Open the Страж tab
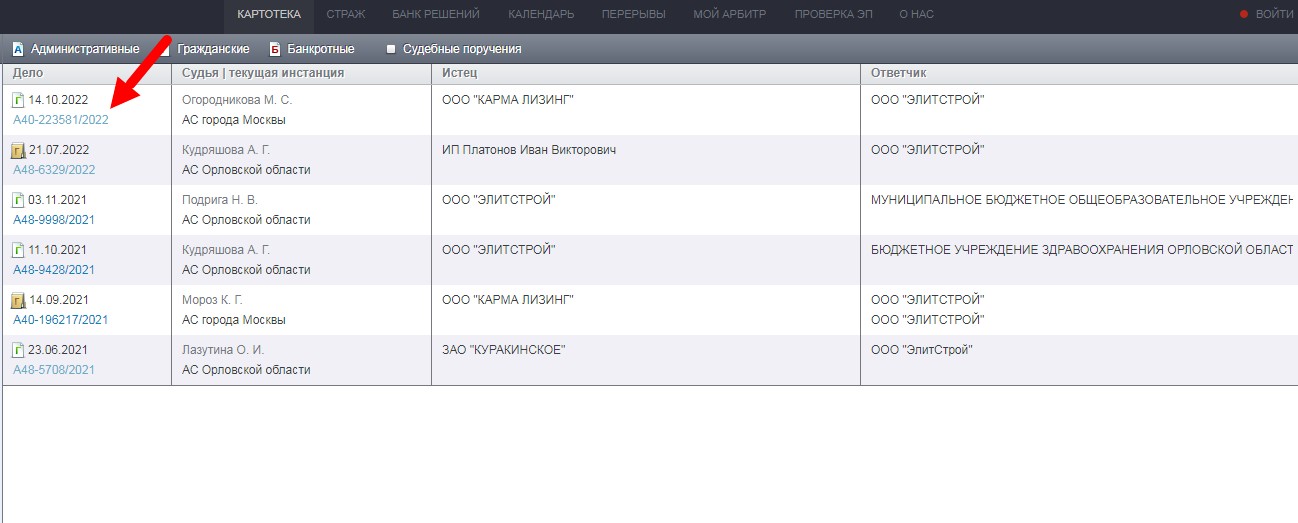Viewport: 1298px width, 523px height. [345, 14]
